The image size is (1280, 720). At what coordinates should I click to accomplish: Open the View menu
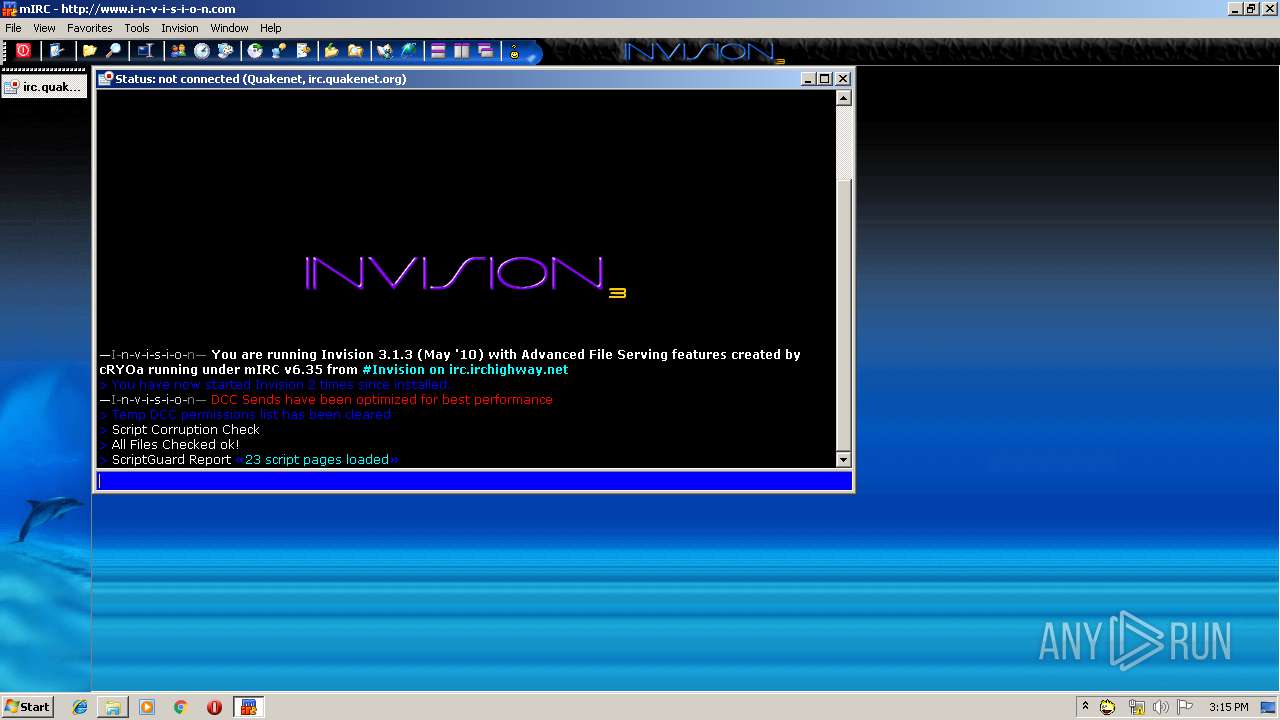coord(44,28)
